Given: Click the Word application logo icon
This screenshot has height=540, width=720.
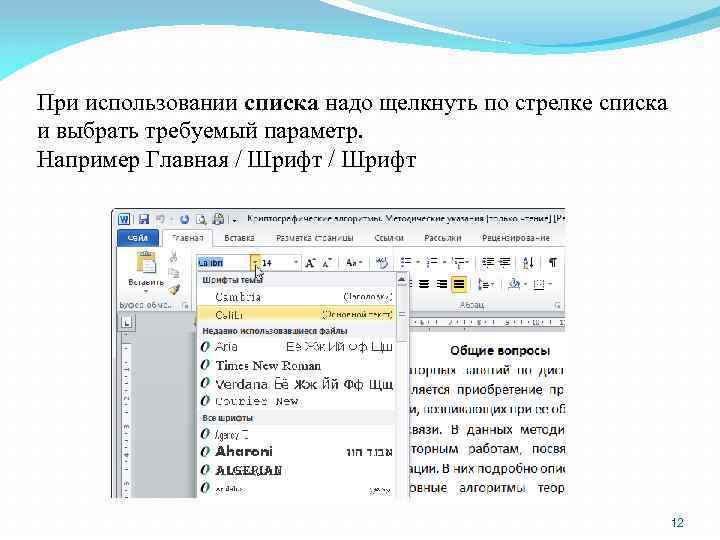Looking at the screenshot, I should [124, 219].
